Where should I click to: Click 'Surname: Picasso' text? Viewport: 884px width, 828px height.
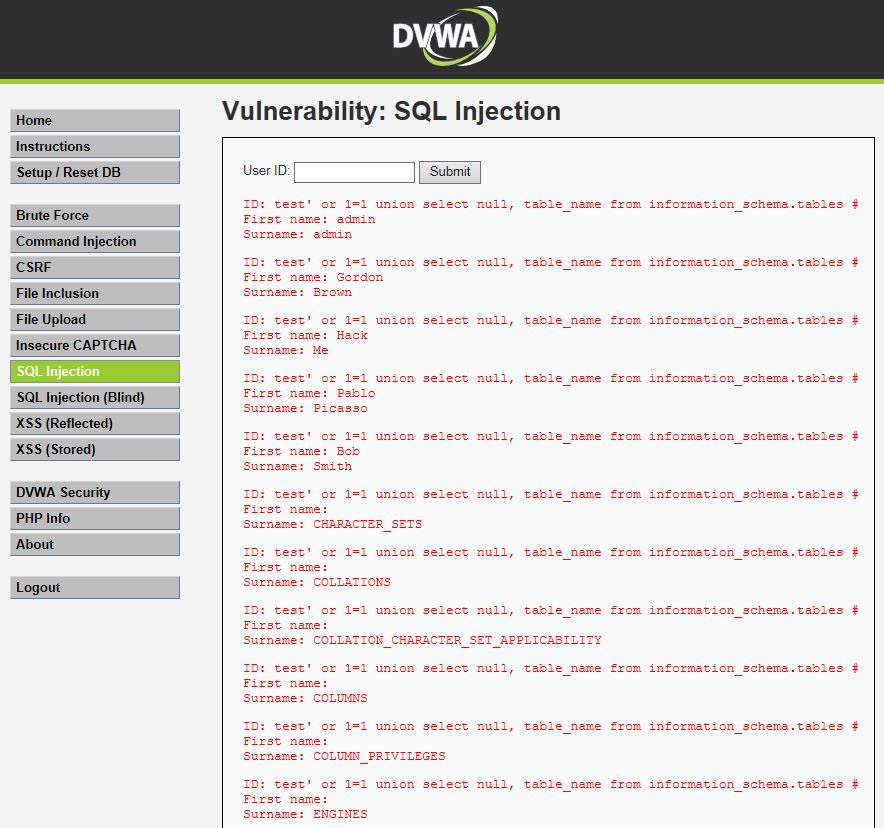click(305, 408)
